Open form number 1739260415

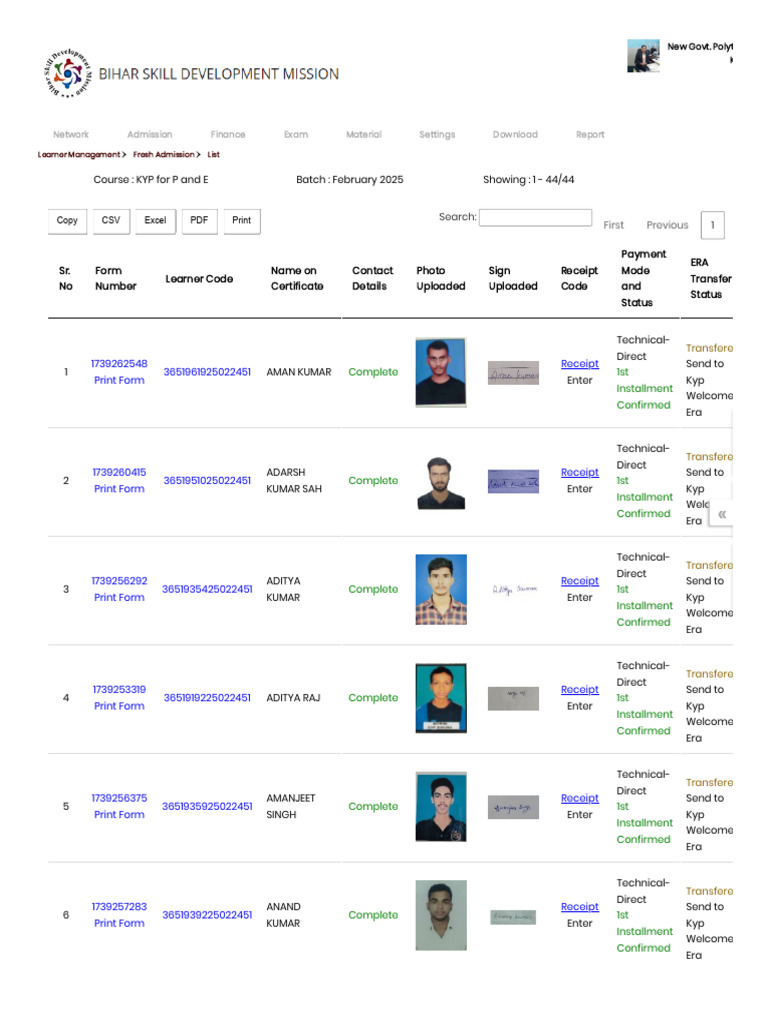point(119,472)
